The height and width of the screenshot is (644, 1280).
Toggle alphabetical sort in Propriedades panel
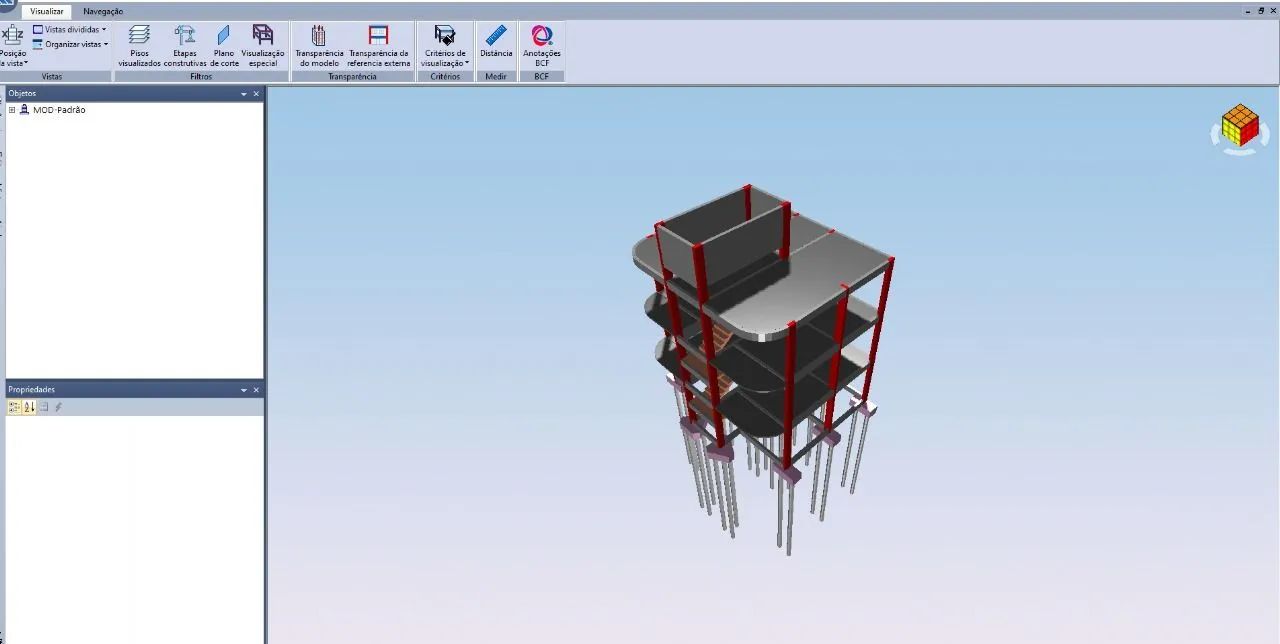(29, 407)
